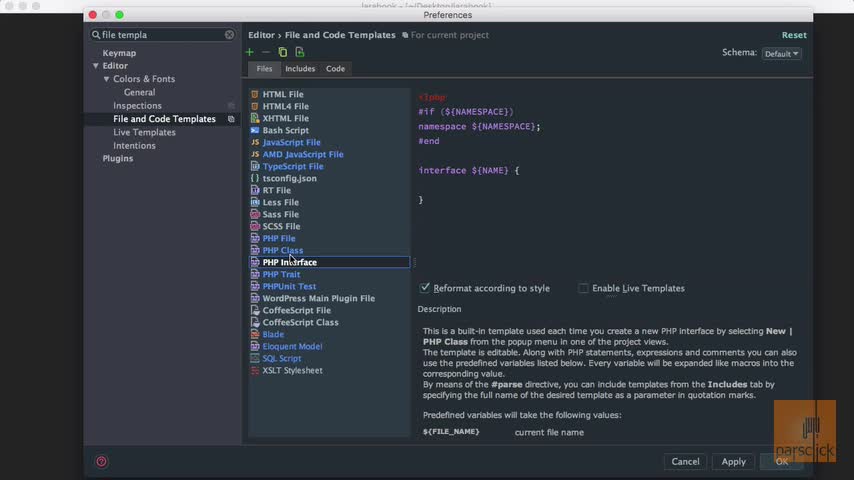Click the magnifier icon in the search box
Screen dimensions: 854x480
tap(96, 35)
